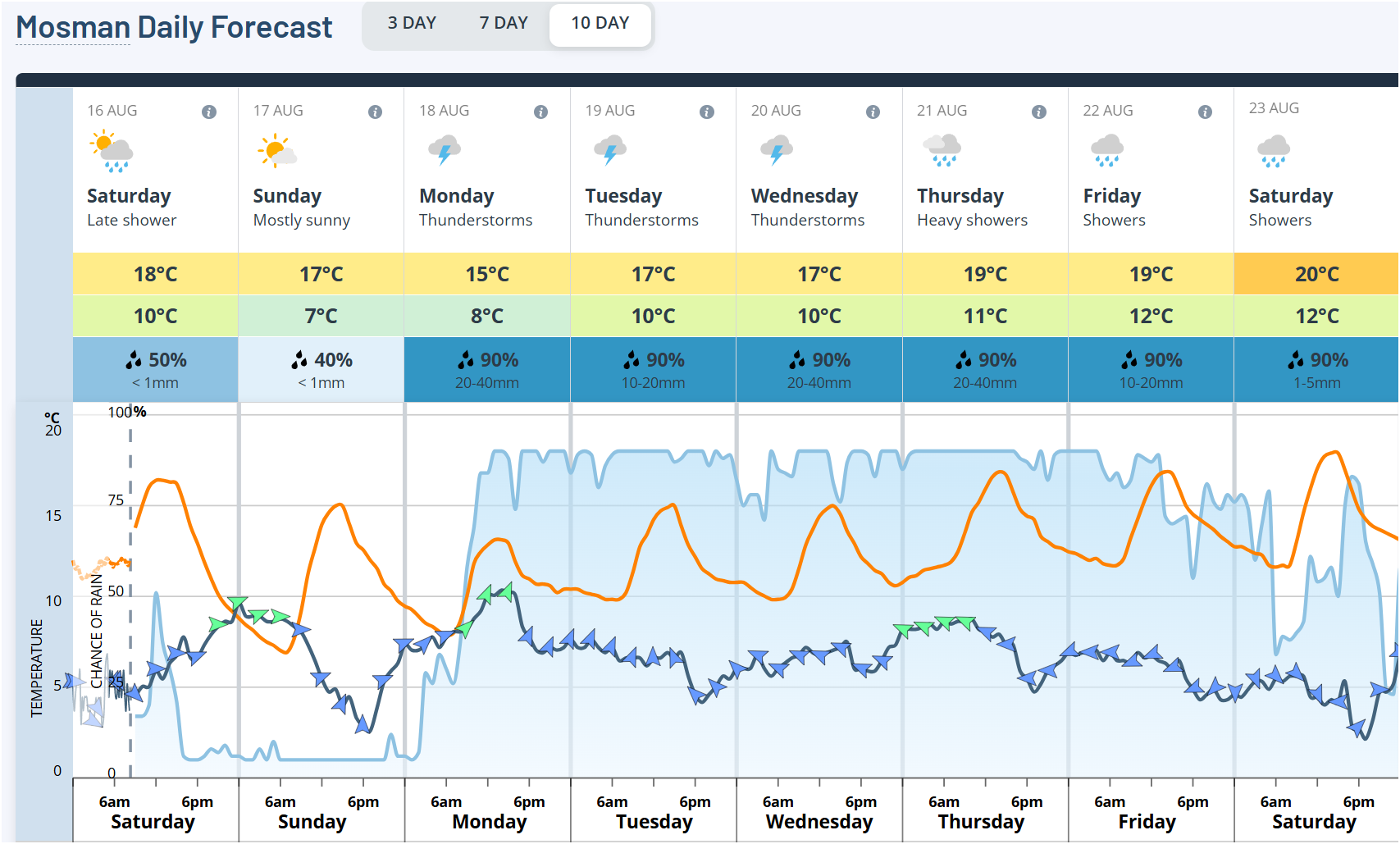The image size is (1400, 844).
Task: Click Thursday's heavy showers icon
Action: 942,151
